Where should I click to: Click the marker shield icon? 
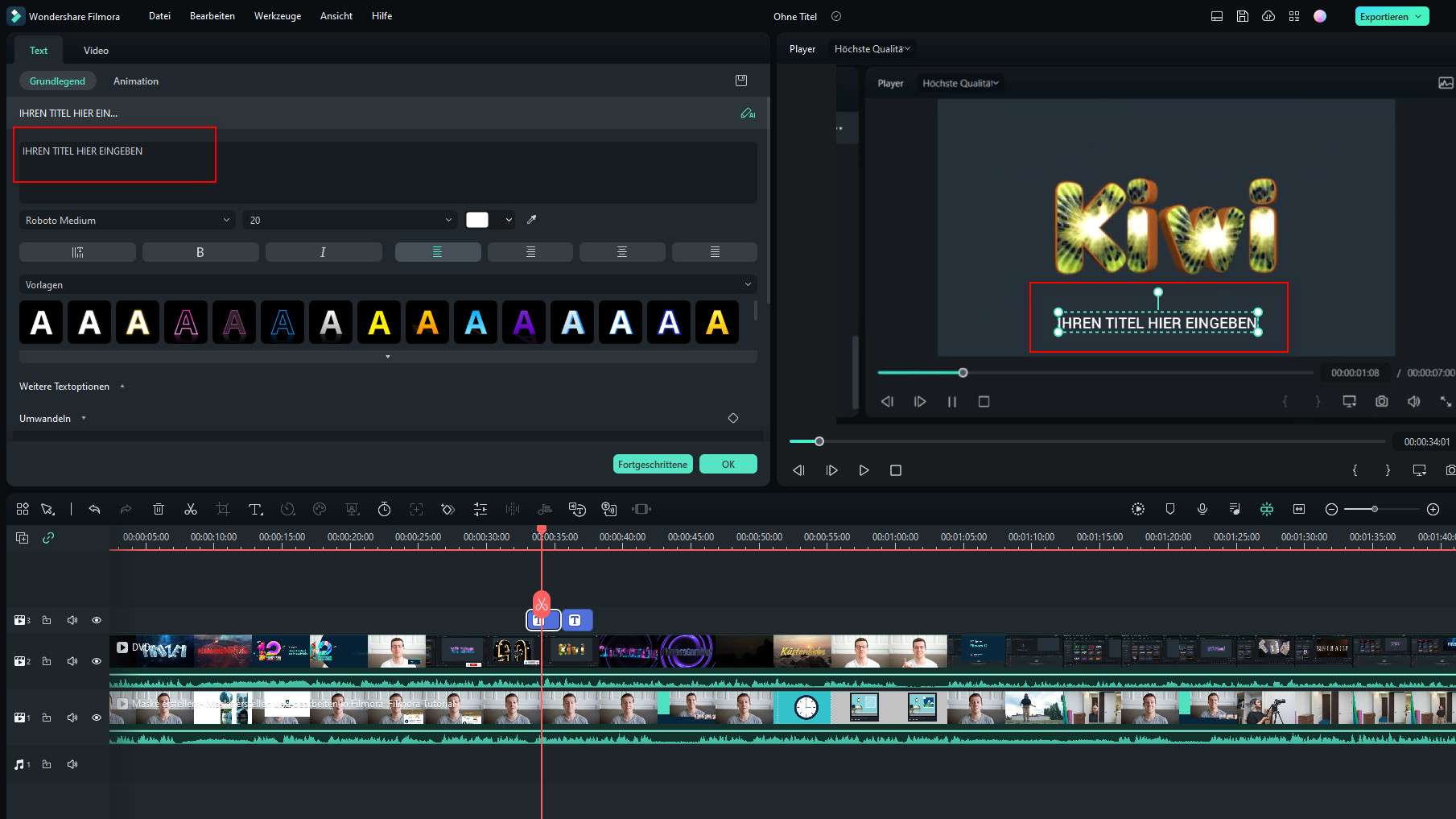click(x=1170, y=509)
